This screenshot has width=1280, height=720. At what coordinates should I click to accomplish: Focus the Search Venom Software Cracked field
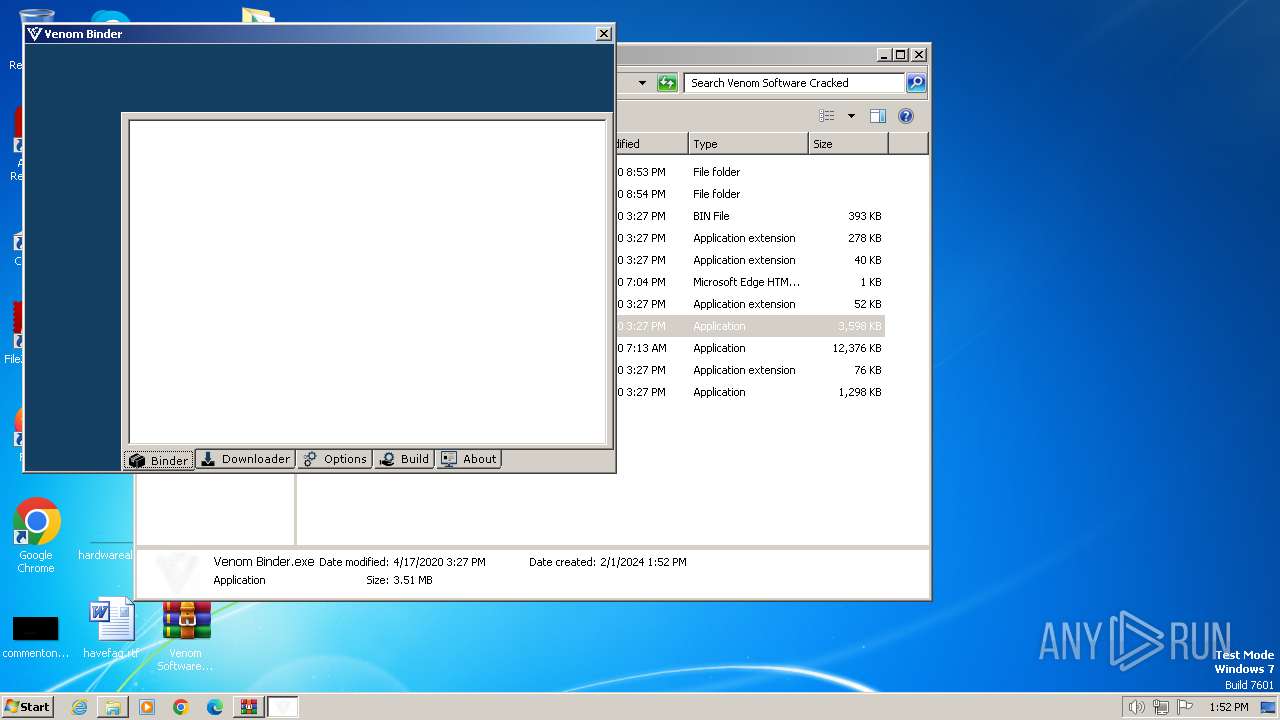coord(794,83)
